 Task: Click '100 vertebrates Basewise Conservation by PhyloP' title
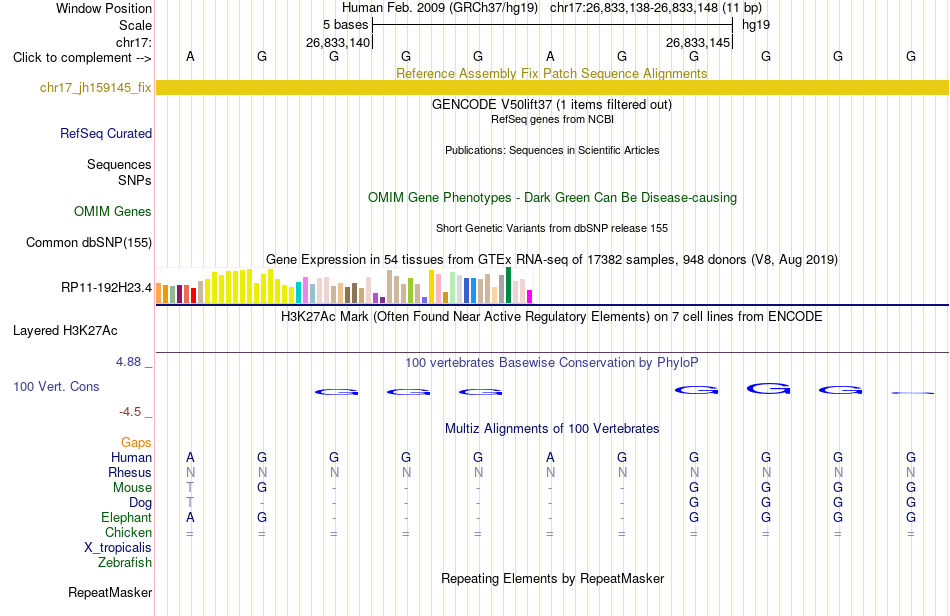(552, 363)
